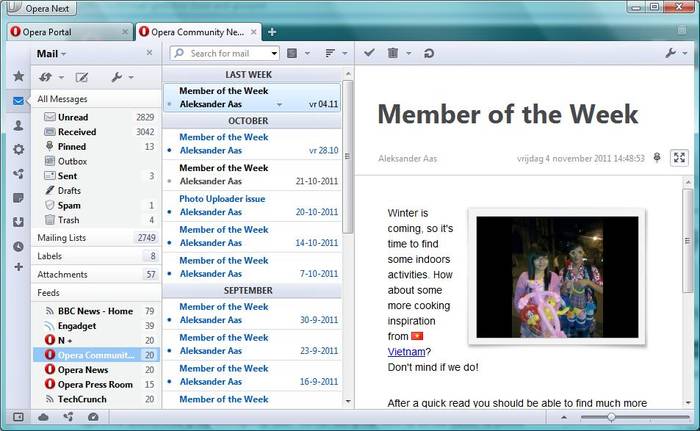
Task: Pin the message using the pin icon
Action: (657, 157)
